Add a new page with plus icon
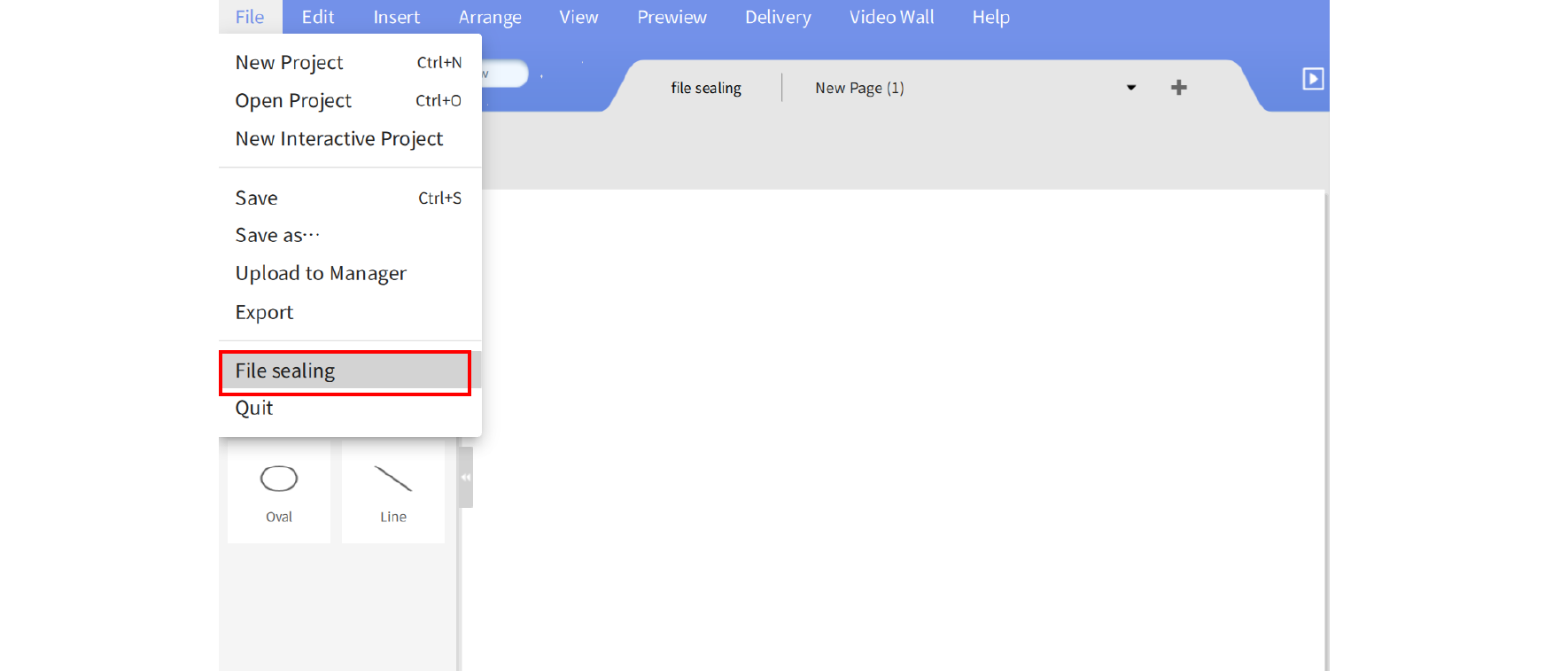The image size is (1568, 671). click(1178, 88)
